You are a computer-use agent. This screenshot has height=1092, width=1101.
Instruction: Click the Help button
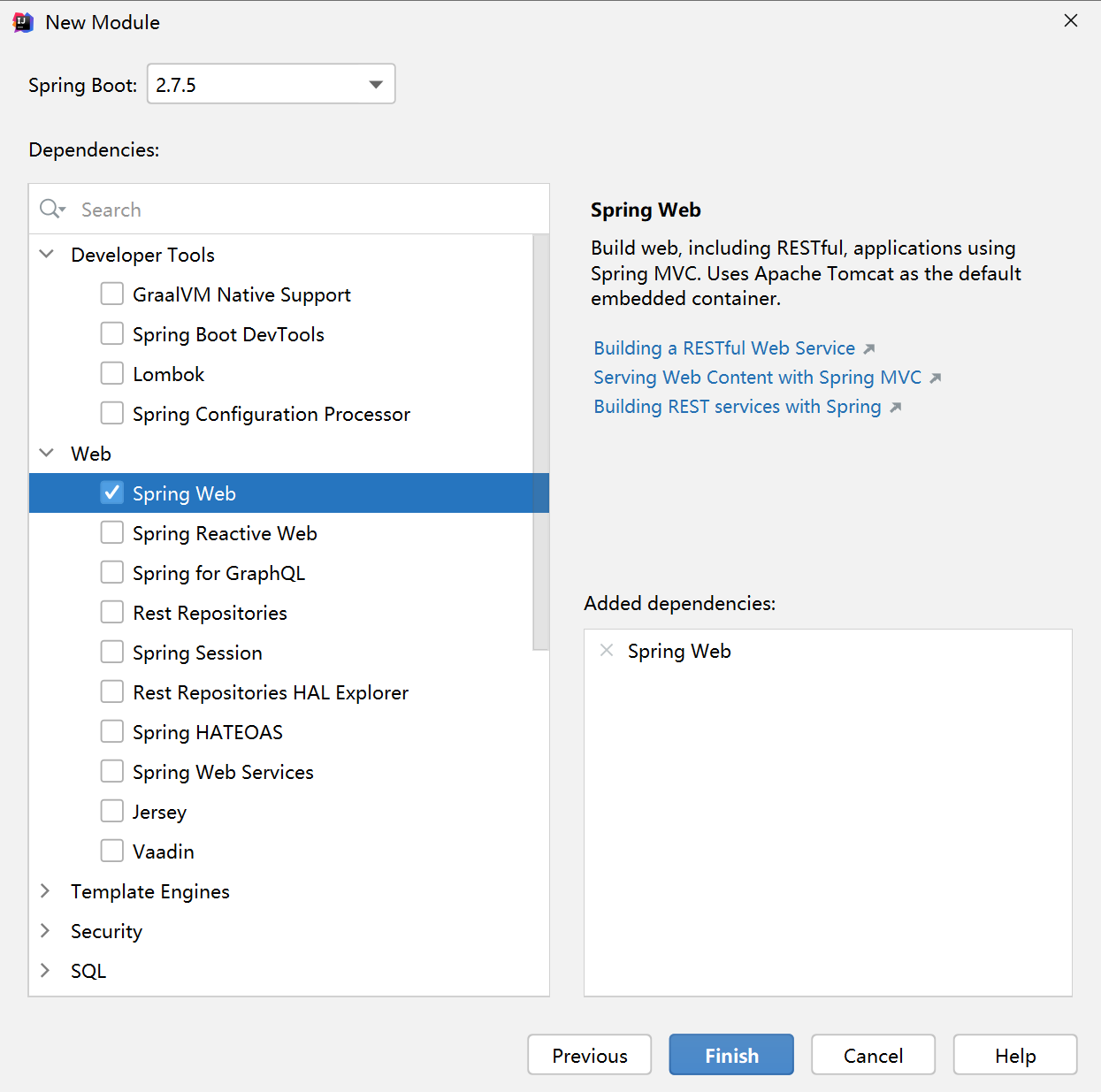point(1015,1055)
